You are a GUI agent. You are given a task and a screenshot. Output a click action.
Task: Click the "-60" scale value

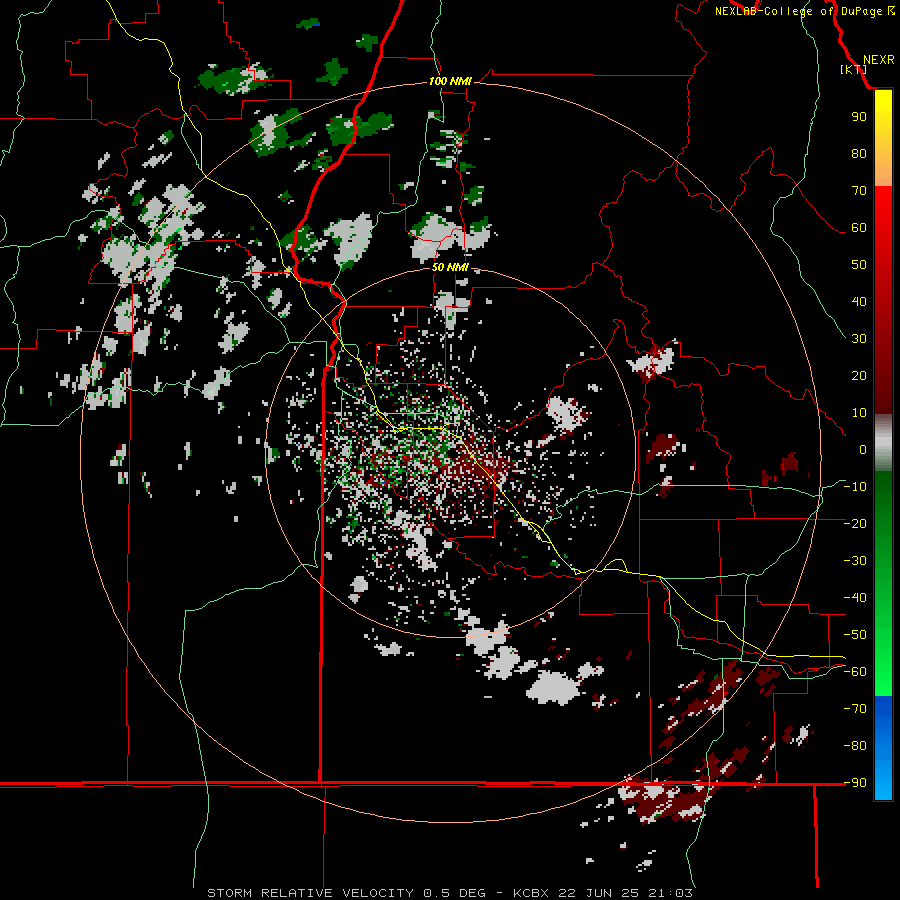[855, 672]
